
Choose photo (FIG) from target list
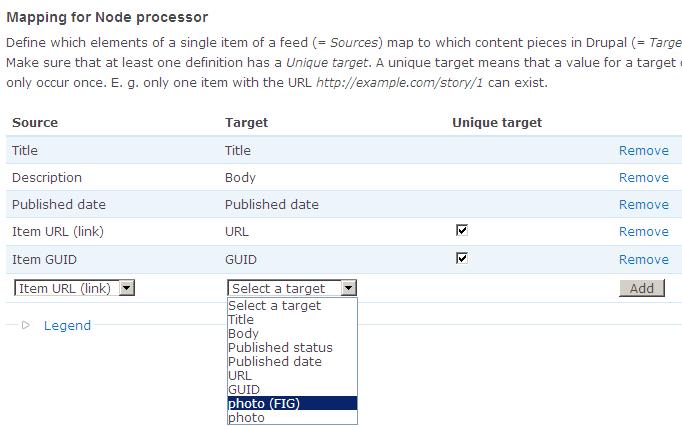[x=291, y=404]
